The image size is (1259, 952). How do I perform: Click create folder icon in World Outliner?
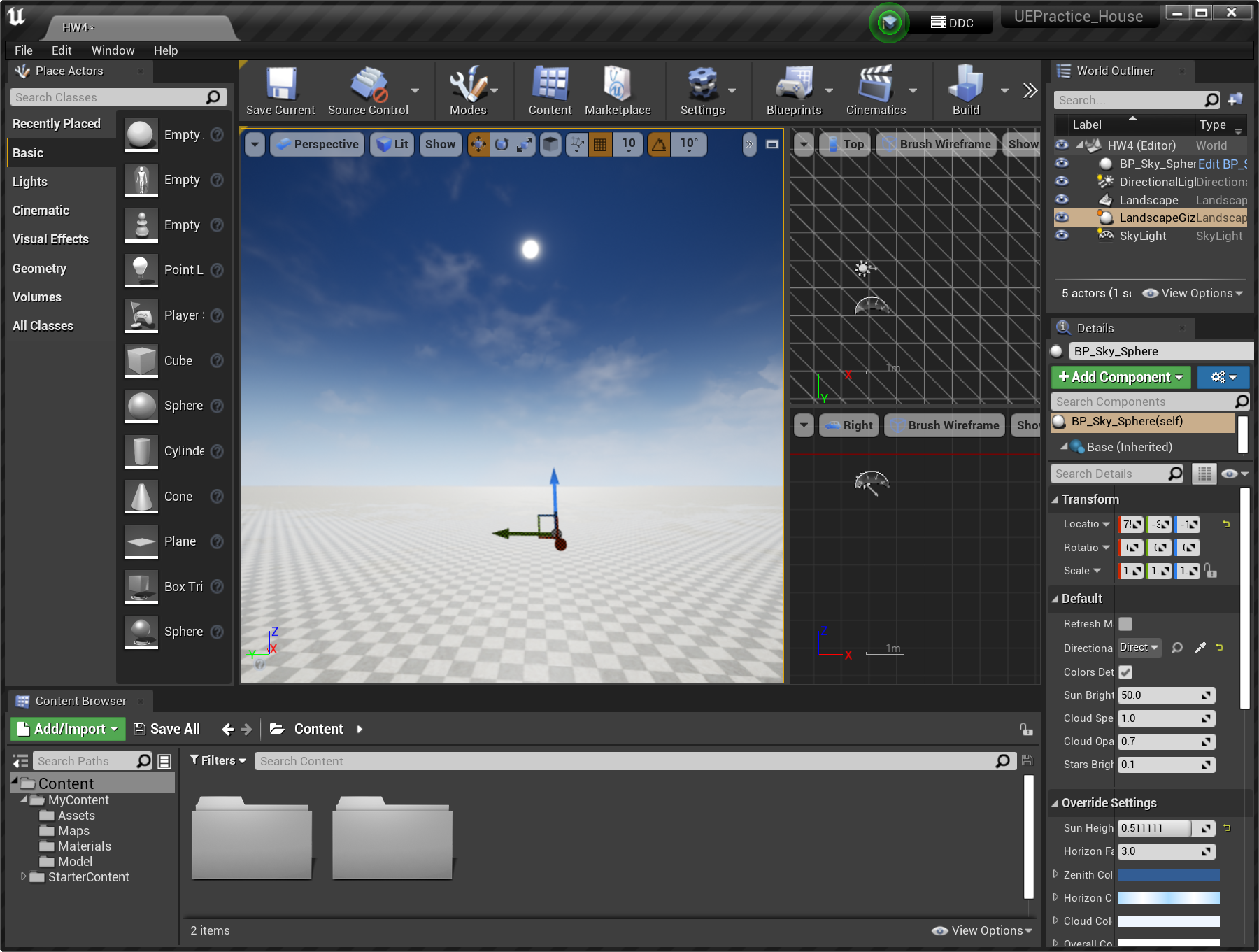(x=1235, y=99)
